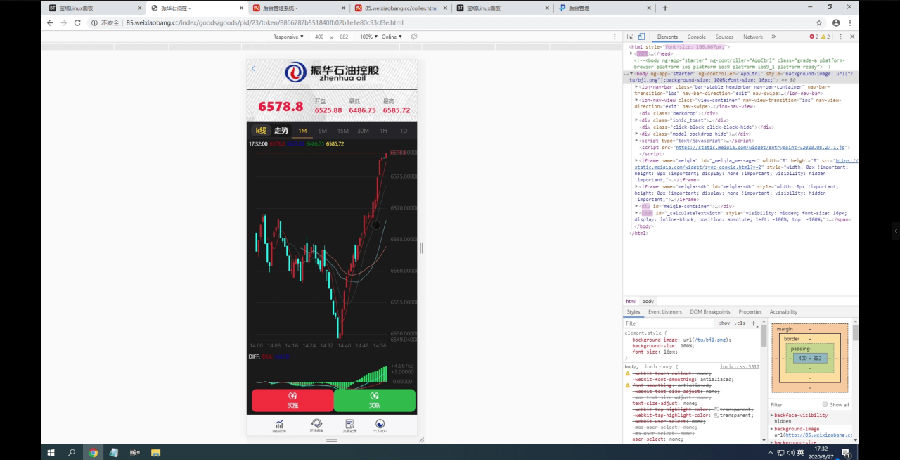Screen dimensions: 900x460
Task: Click the current price 6578.8
Action: pyautogui.click(x=280, y=106)
